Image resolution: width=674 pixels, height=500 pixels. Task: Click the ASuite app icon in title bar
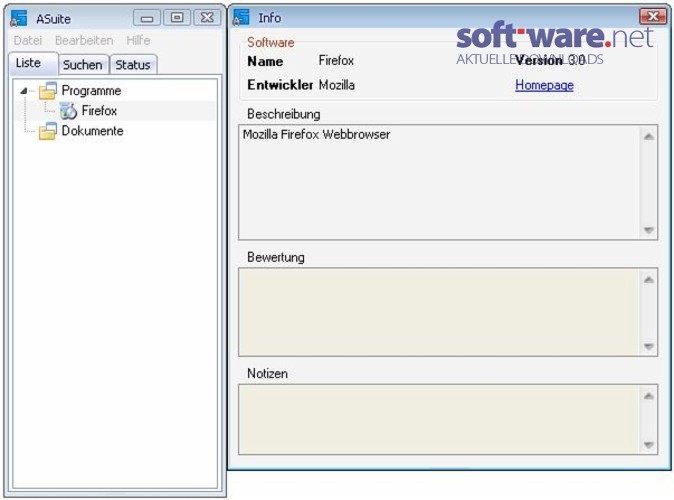click(19, 18)
